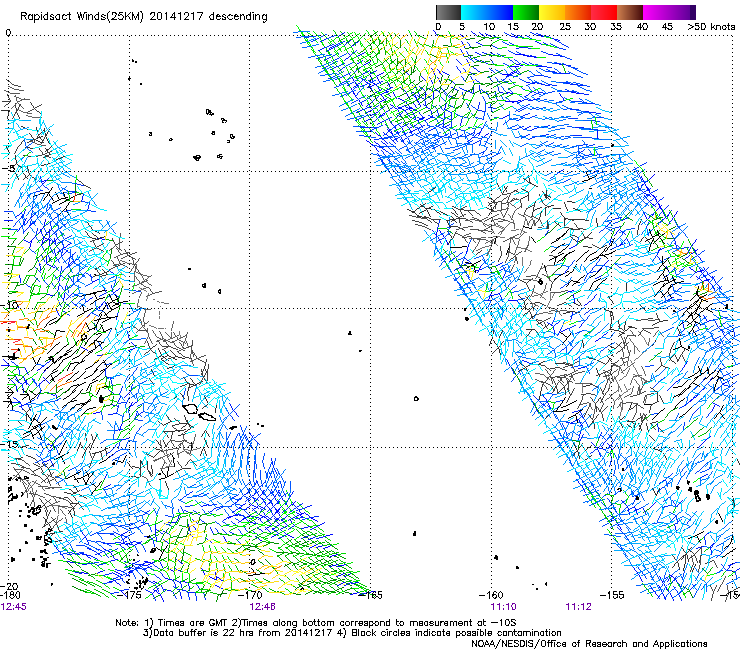Click the purple '11:12' time label

point(578,606)
